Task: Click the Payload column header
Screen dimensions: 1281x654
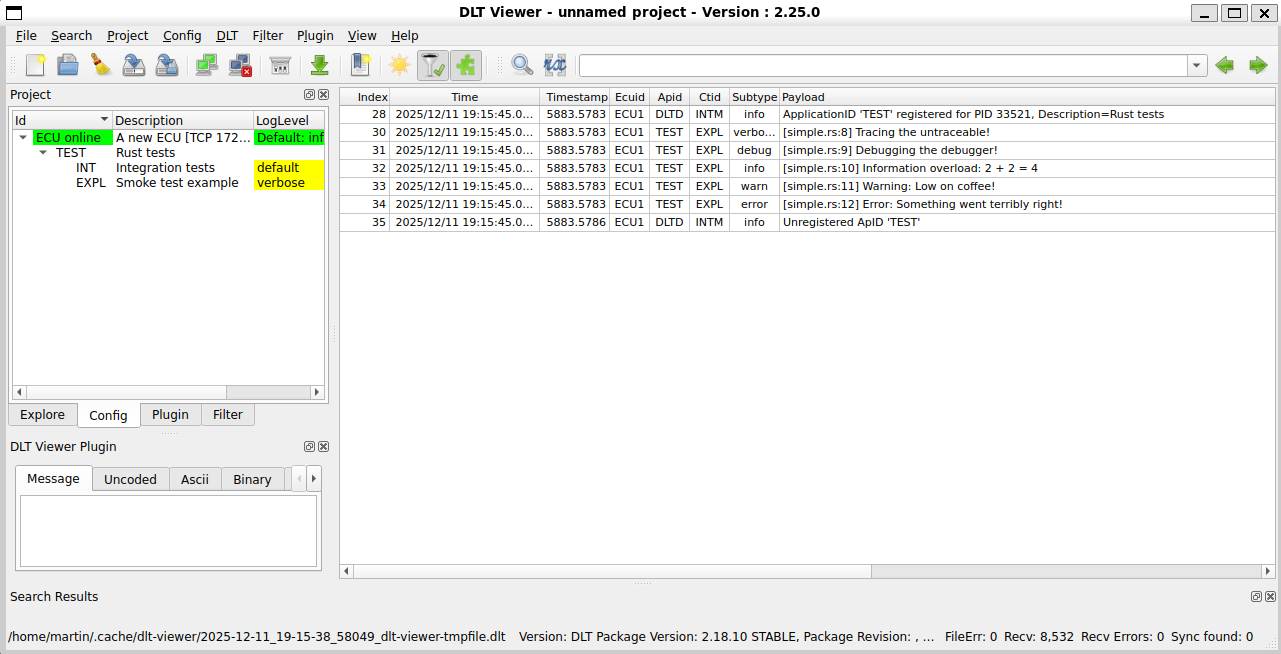Action: coord(1027,97)
